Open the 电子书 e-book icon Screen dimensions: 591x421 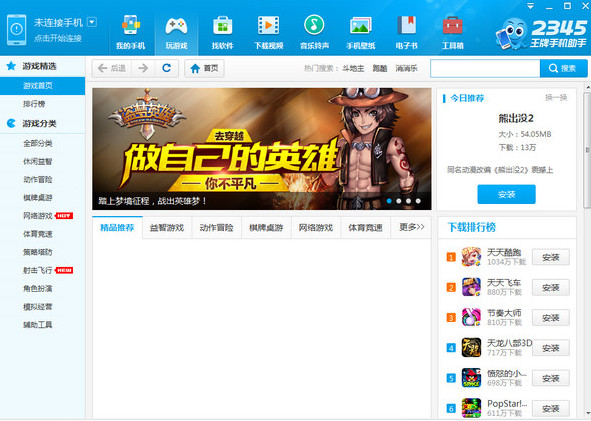(x=406, y=25)
